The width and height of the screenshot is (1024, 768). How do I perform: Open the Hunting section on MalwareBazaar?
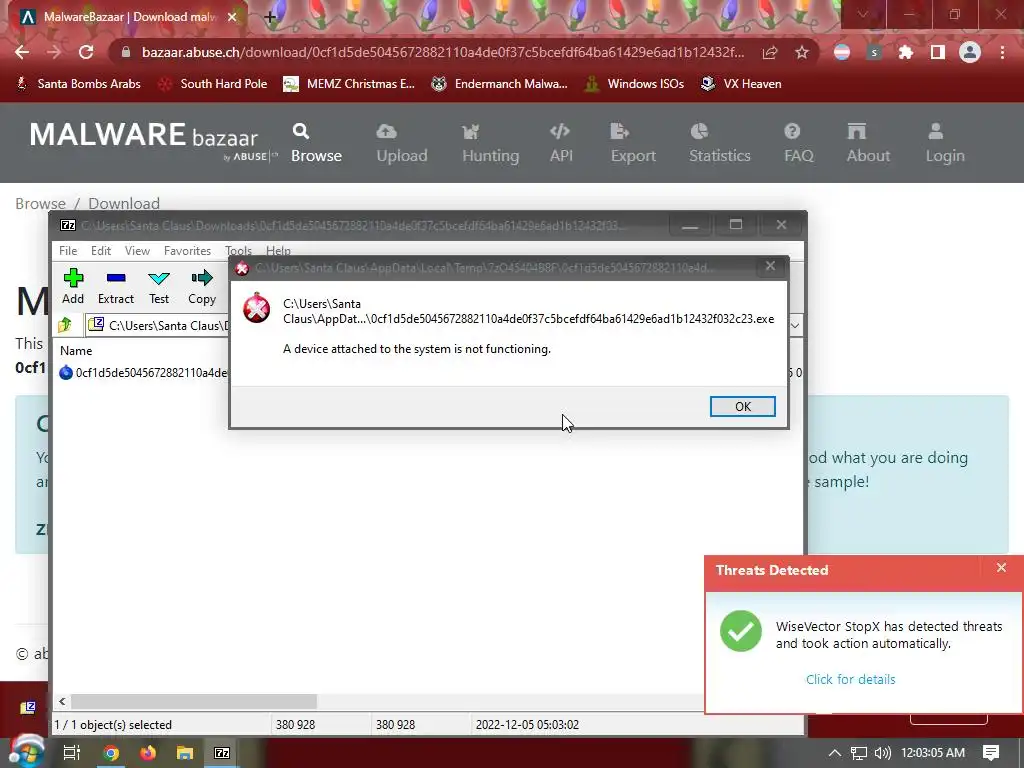point(490,143)
